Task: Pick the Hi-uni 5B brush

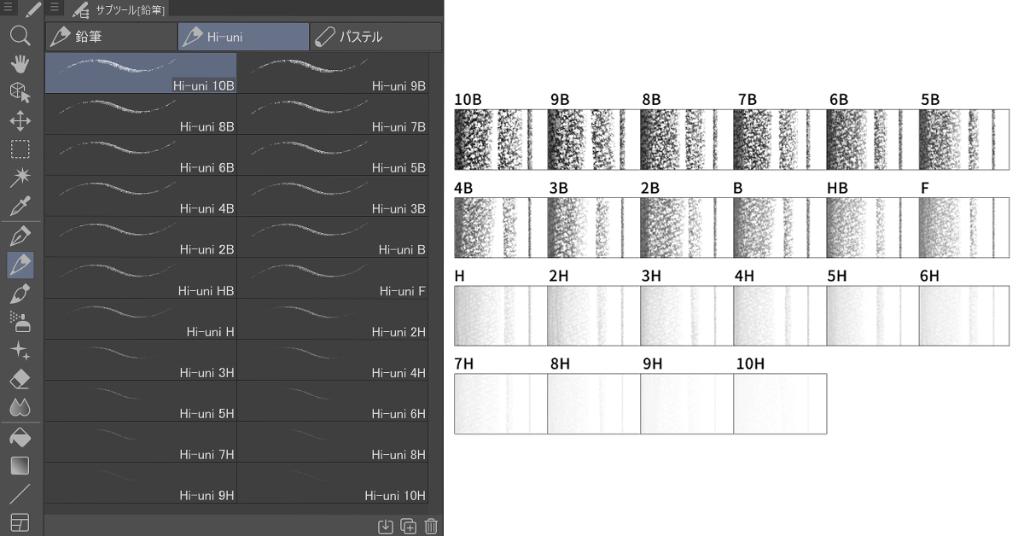Action: (x=333, y=155)
